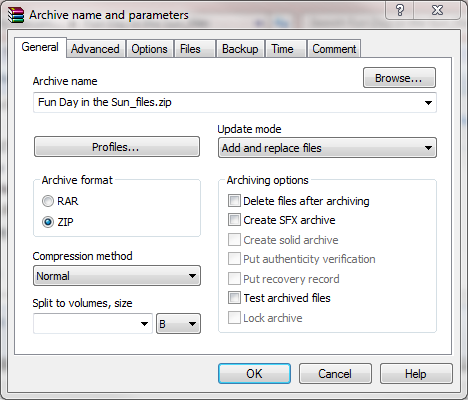The image size is (468, 400).
Task: Check Create SFX archive option
Action: pyautogui.click(x=234, y=220)
